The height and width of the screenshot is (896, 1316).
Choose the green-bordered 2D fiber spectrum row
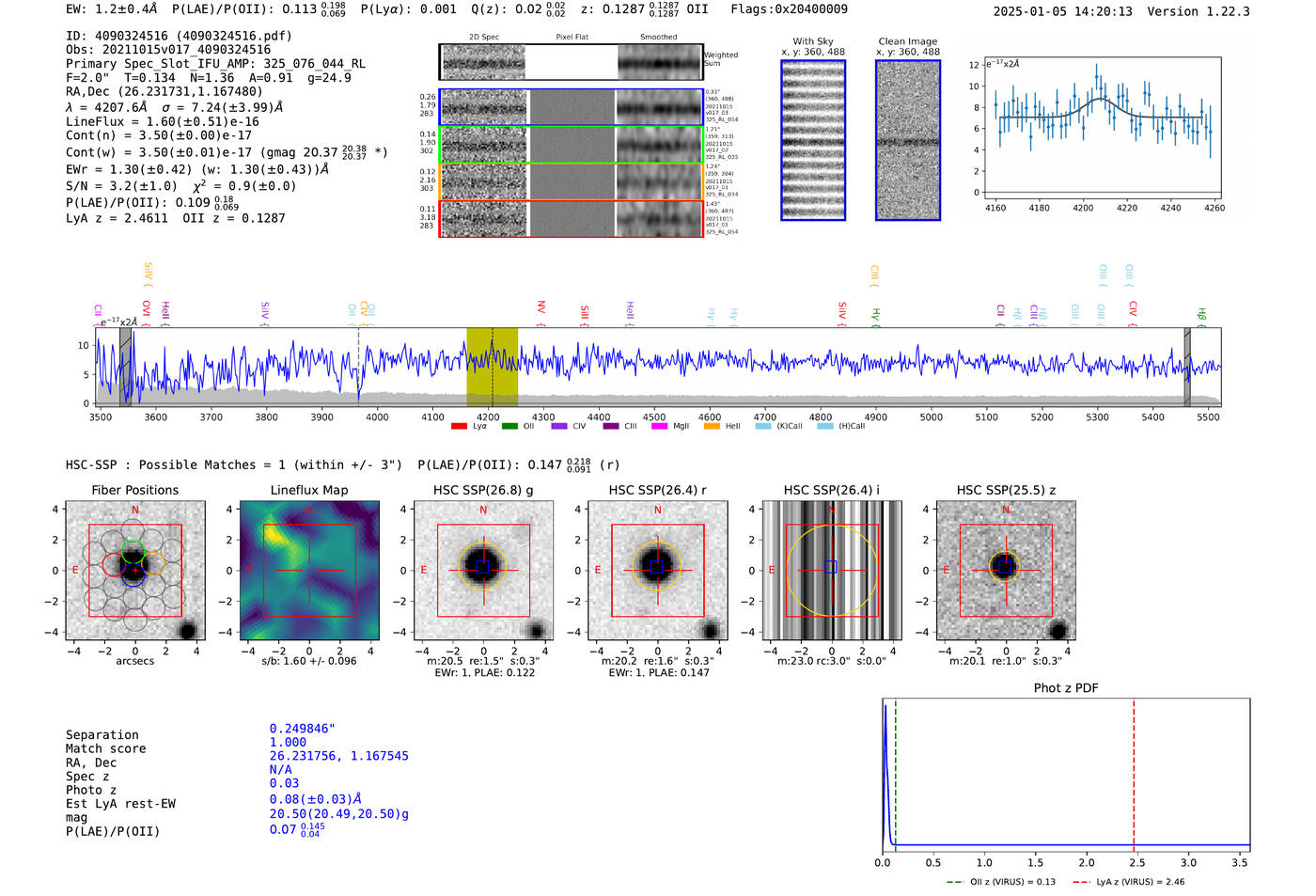(x=572, y=145)
